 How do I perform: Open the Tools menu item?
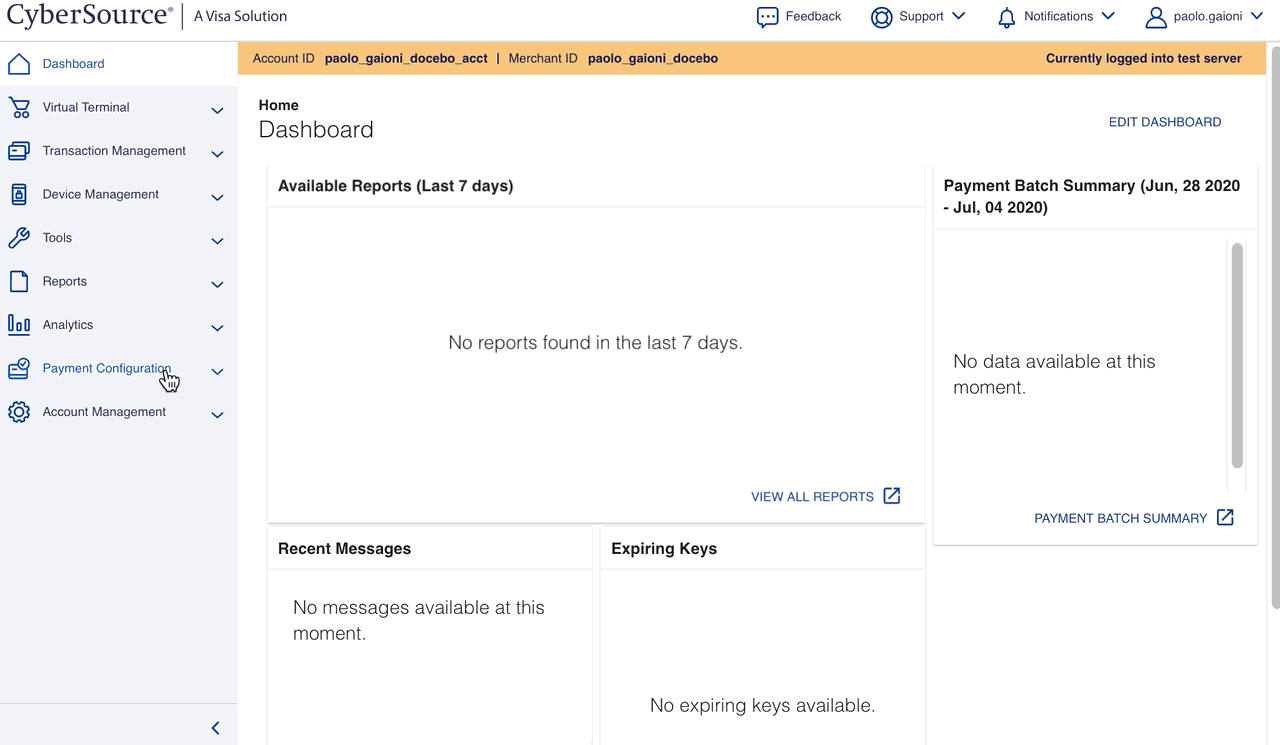[x=57, y=238]
